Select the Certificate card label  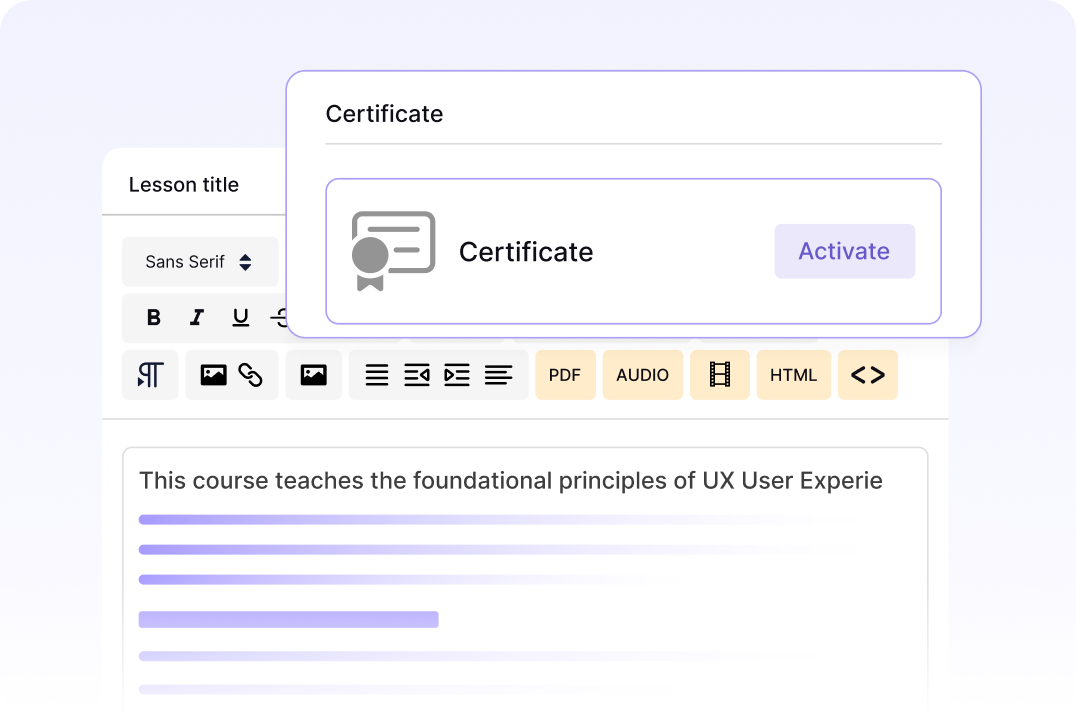[x=526, y=252]
